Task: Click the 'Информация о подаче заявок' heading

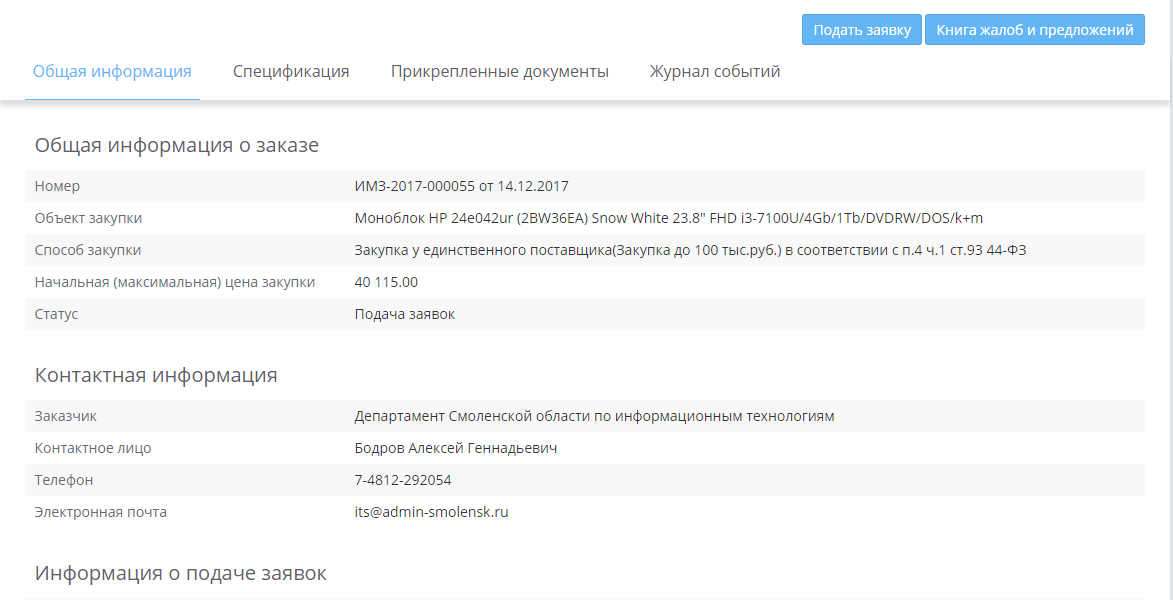Action: tap(180, 573)
